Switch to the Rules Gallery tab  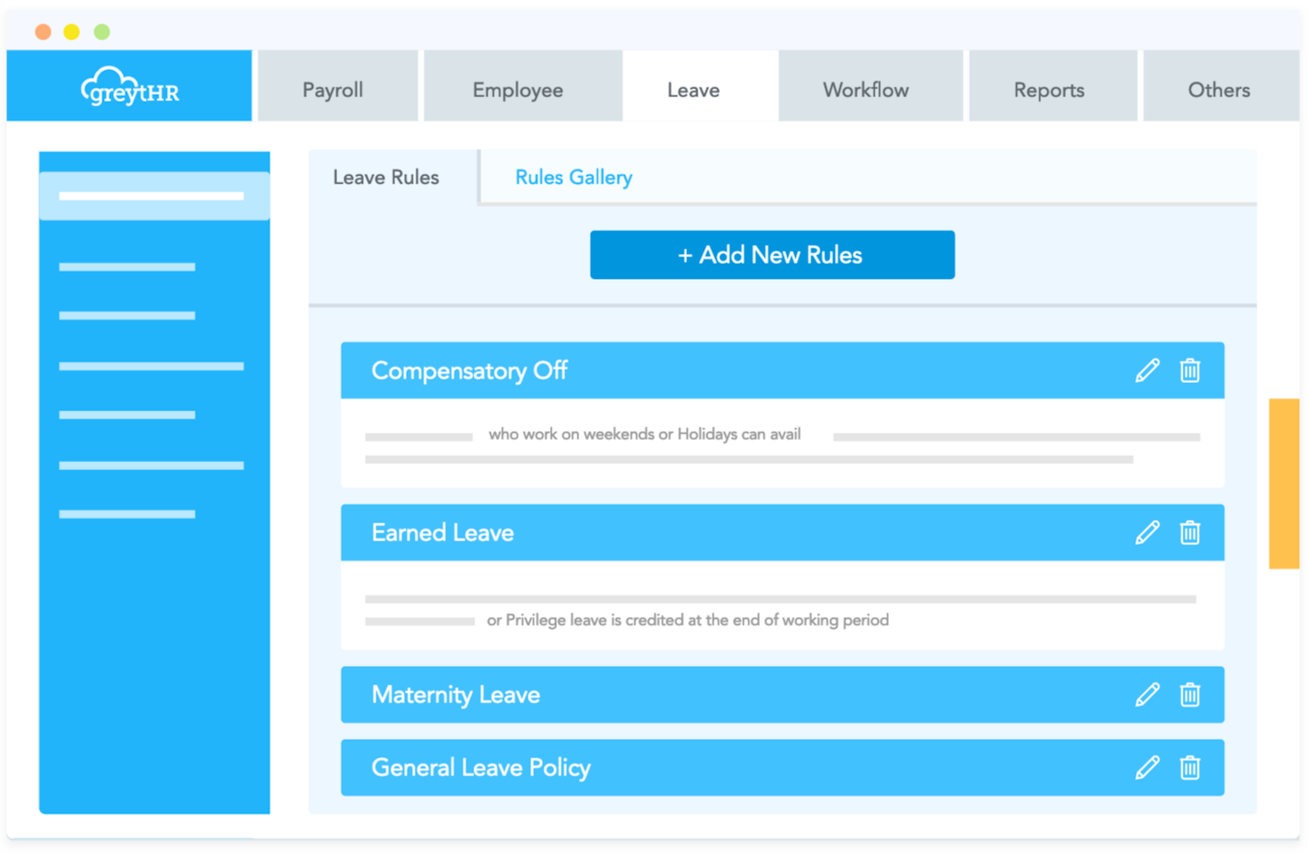pyautogui.click(x=573, y=177)
